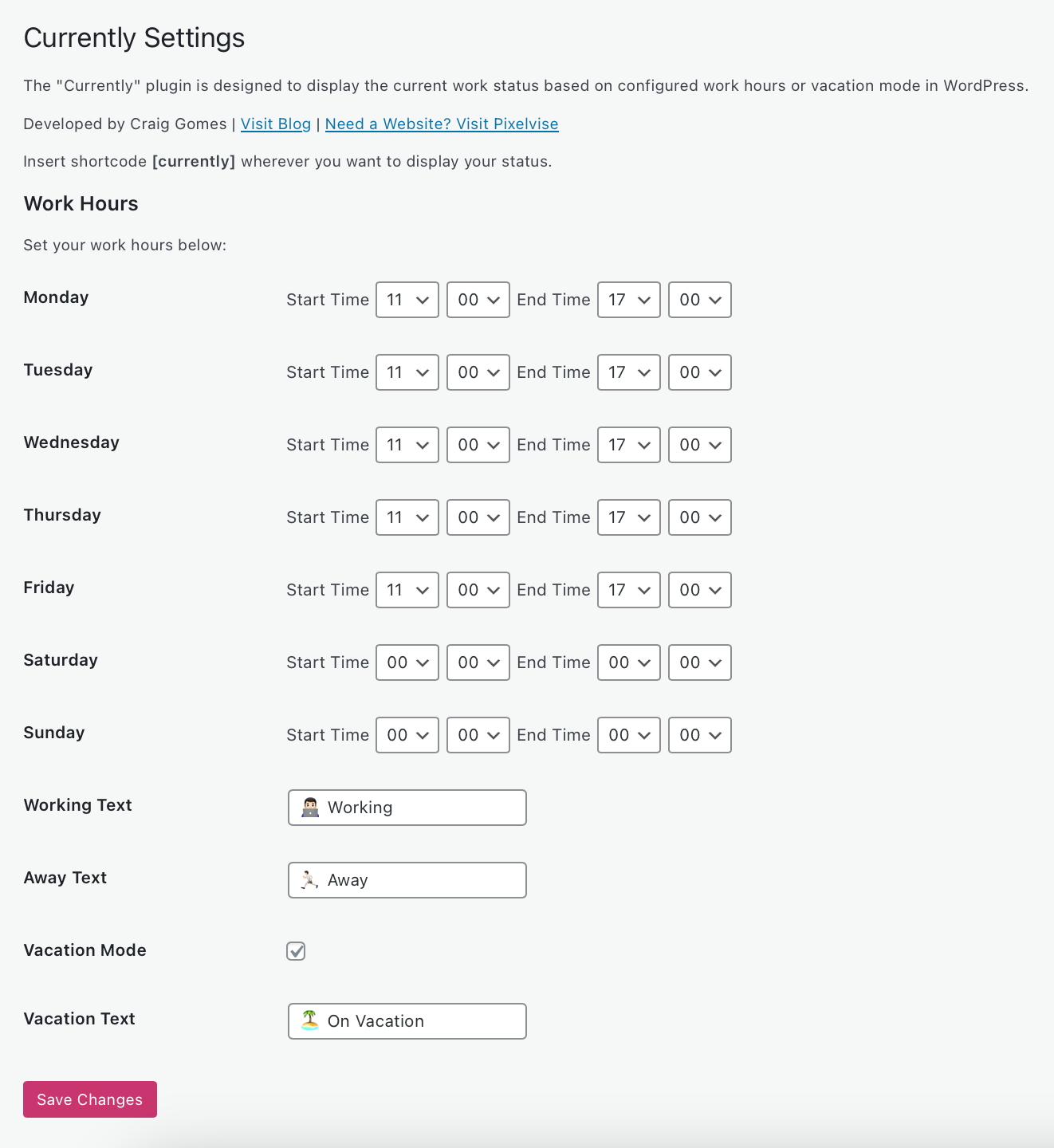Expand the Friday end minutes dropdown

pos(699,590)
